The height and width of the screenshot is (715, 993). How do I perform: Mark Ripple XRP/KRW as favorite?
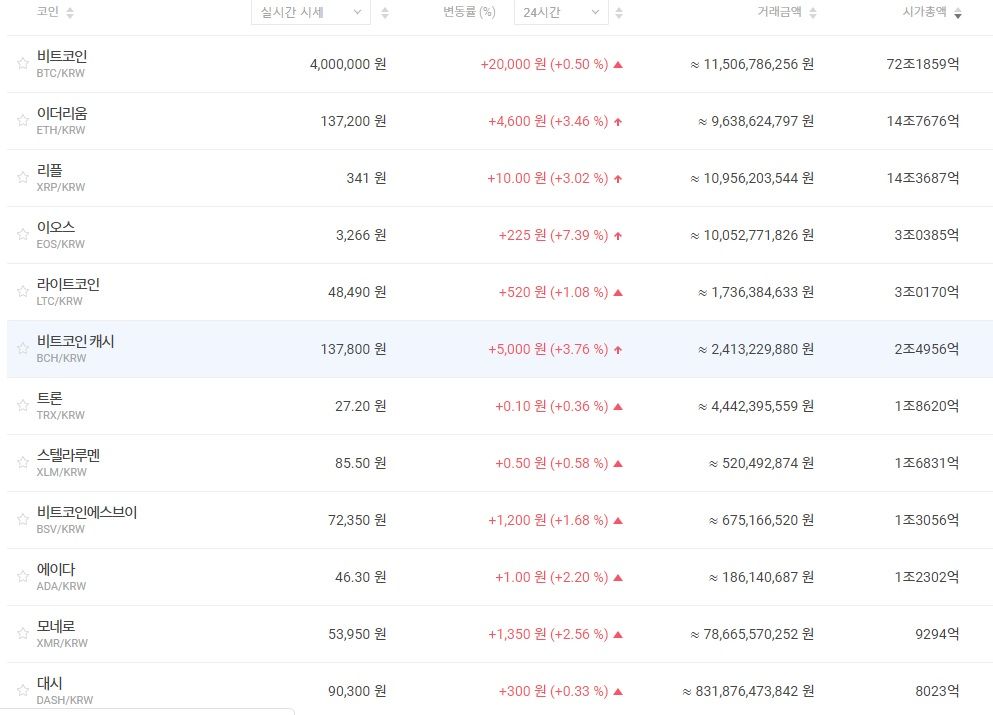22,178
